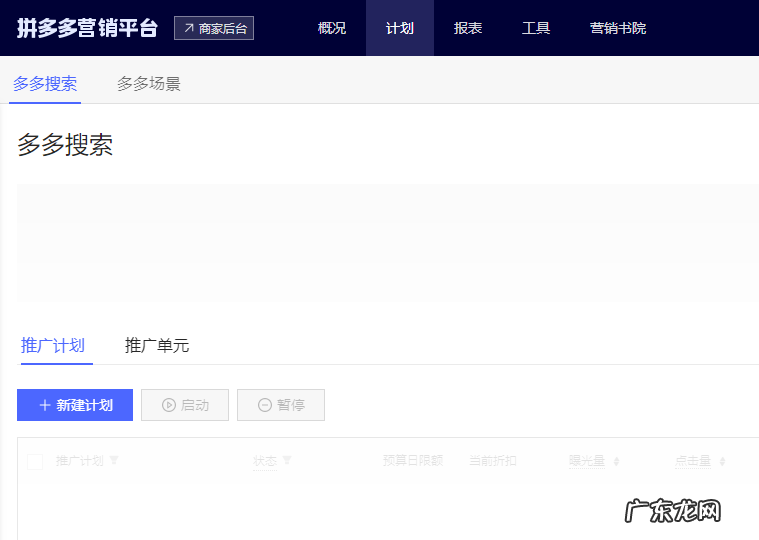Open the 状态 column filter icon
This screenshot has width=759, height=540.
(287, 460)
